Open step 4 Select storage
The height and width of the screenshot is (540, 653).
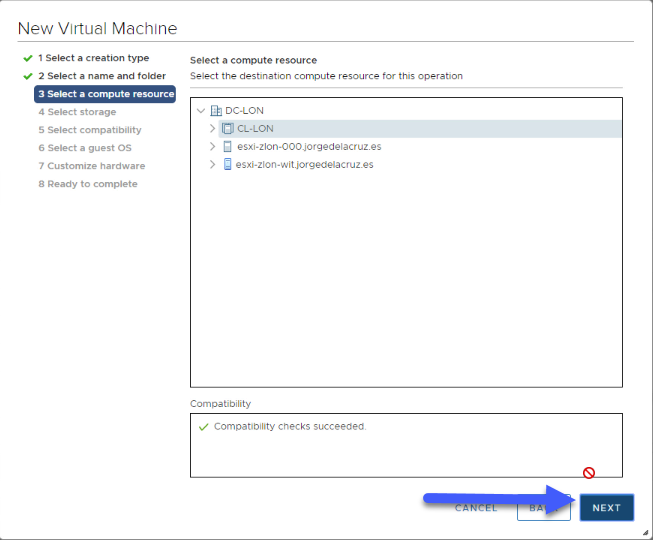(x=77, y=112)
